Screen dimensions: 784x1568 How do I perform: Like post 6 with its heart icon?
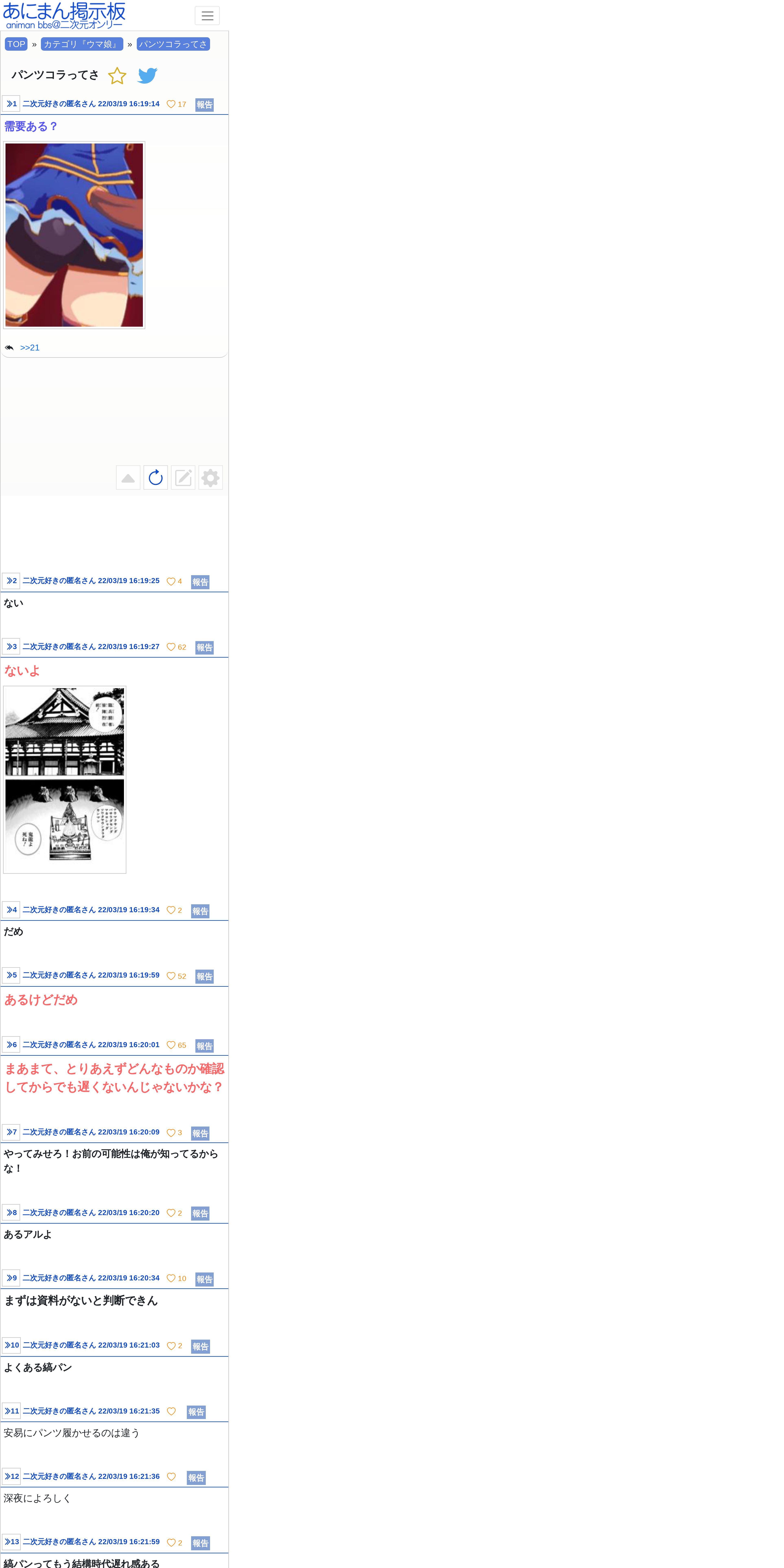(x=171, y=1045)
